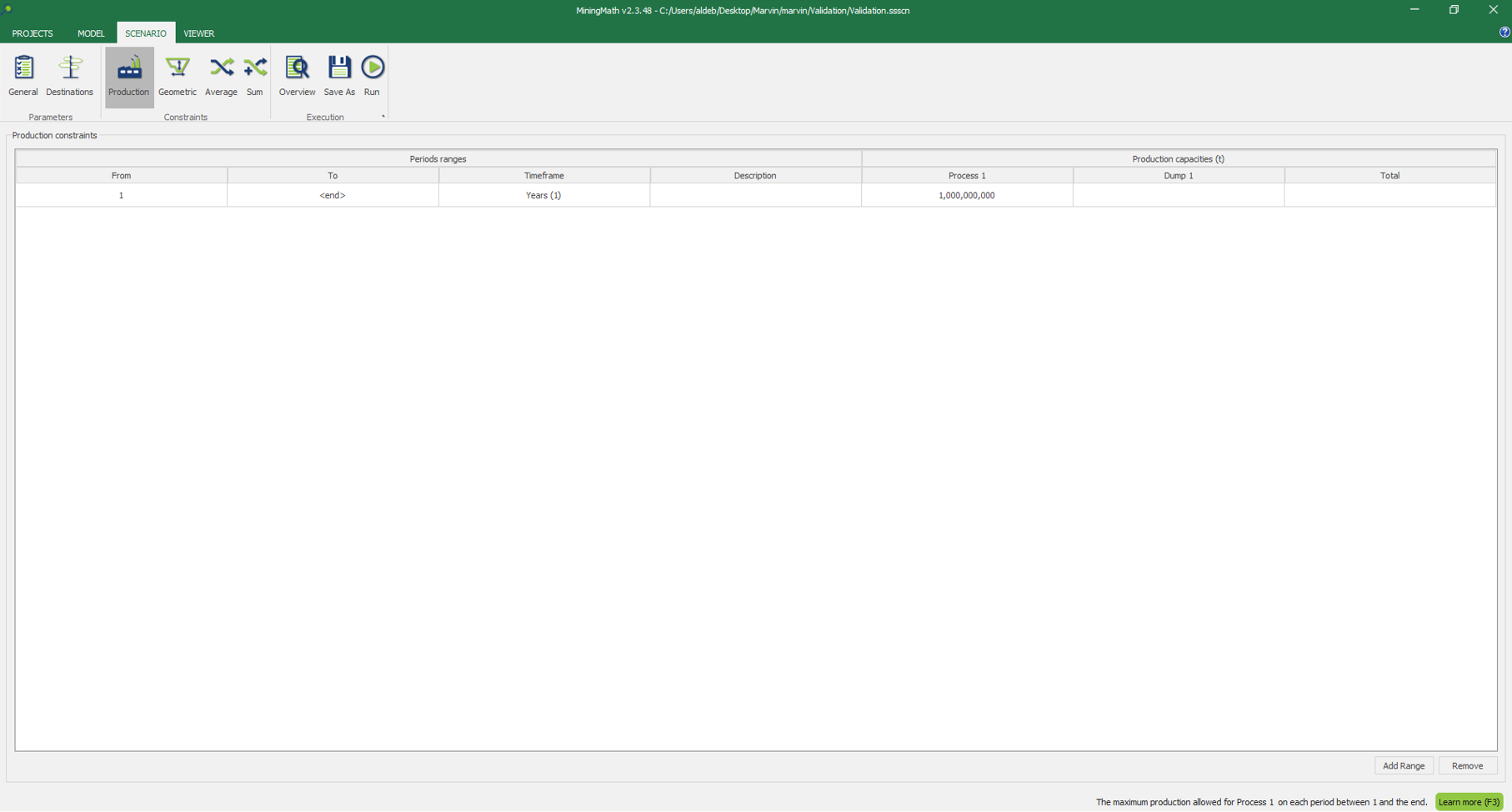Click the Remove button
The height and width of the screenshot is (812, 1512).
(x=1467, y=765)
